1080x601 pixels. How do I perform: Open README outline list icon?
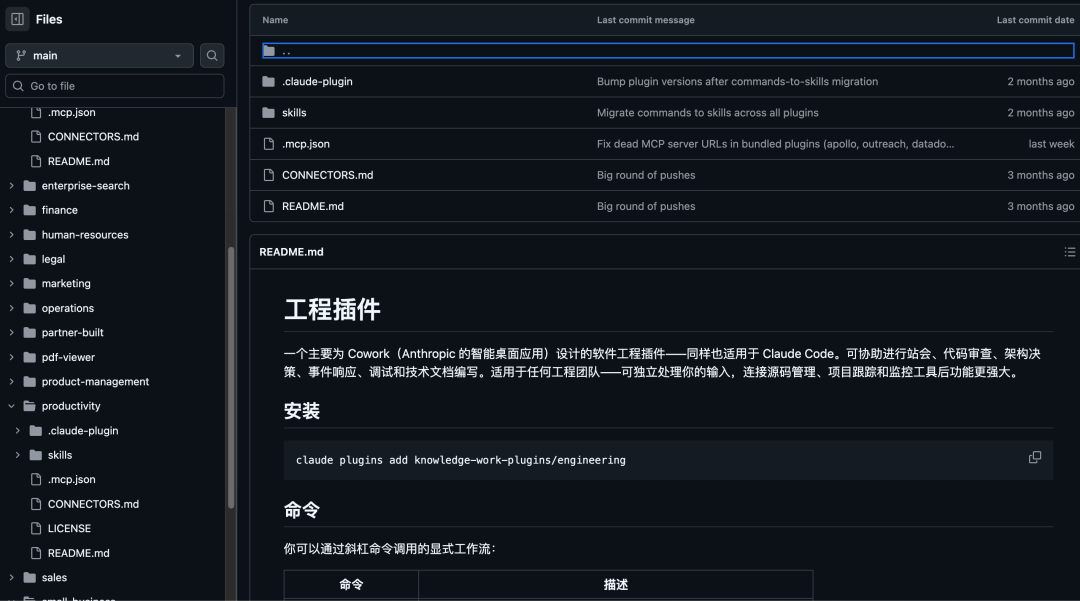(1069, 252)
